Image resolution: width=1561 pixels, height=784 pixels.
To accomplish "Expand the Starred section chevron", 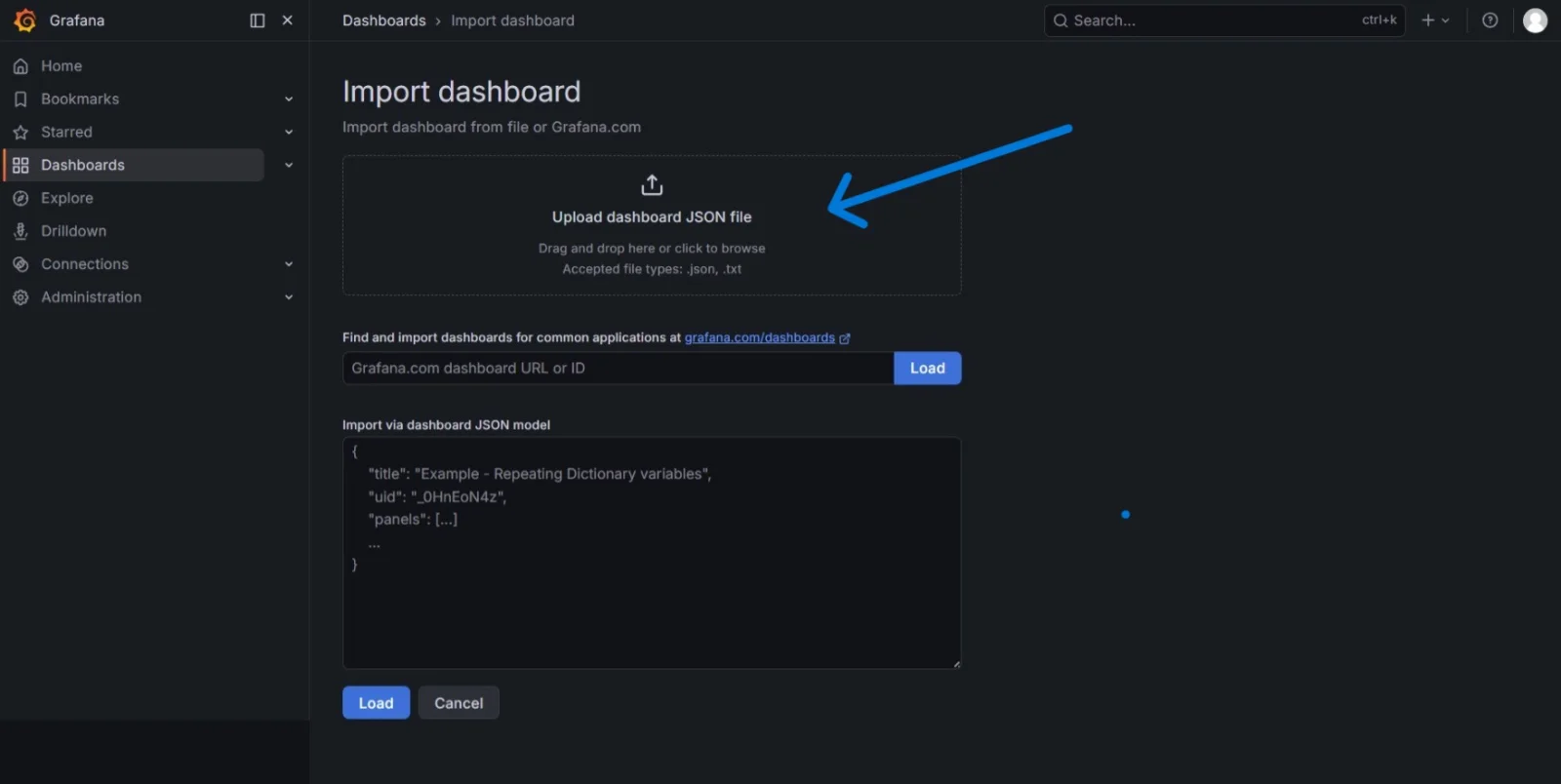I will (x=289, y=133).
